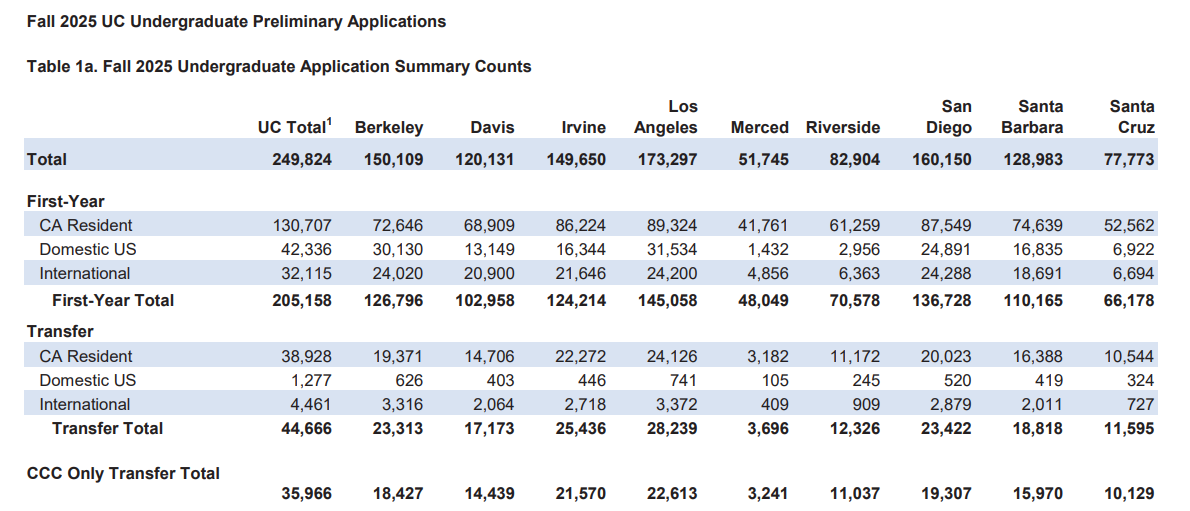
Task: Click Berkeley transfer Domestic US 626
Action: click(409, 380)
